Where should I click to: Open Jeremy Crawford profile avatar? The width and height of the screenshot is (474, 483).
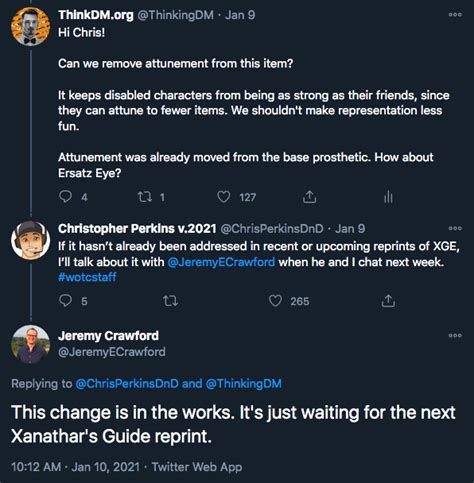click(x=30, y=344)
